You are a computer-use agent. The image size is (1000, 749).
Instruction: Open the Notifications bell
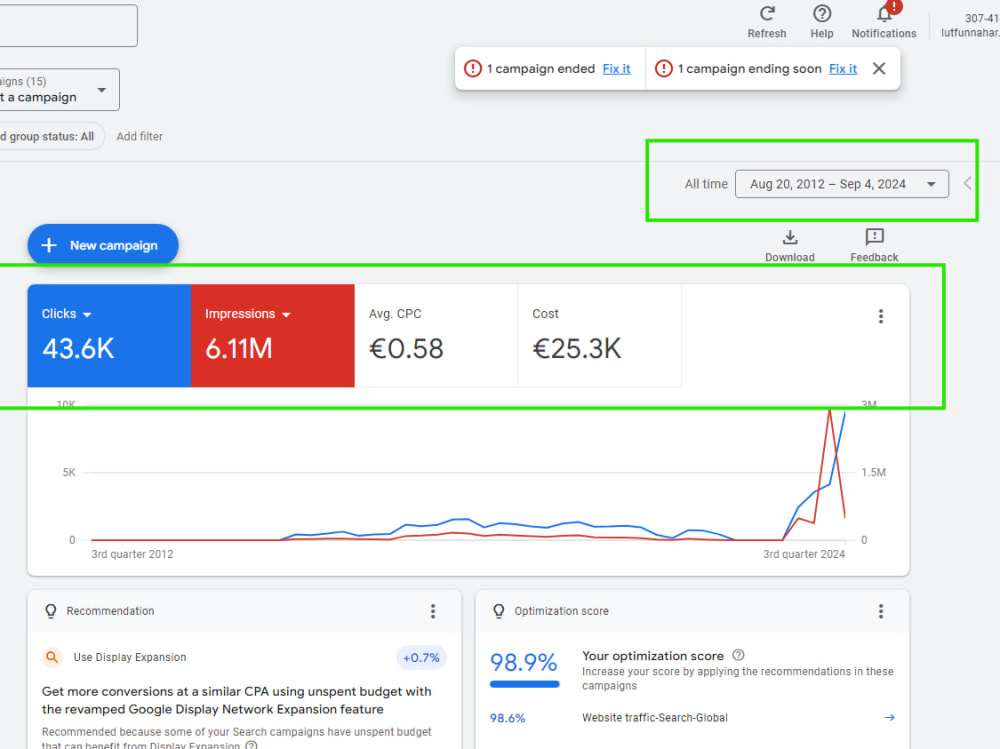point(885,13)
